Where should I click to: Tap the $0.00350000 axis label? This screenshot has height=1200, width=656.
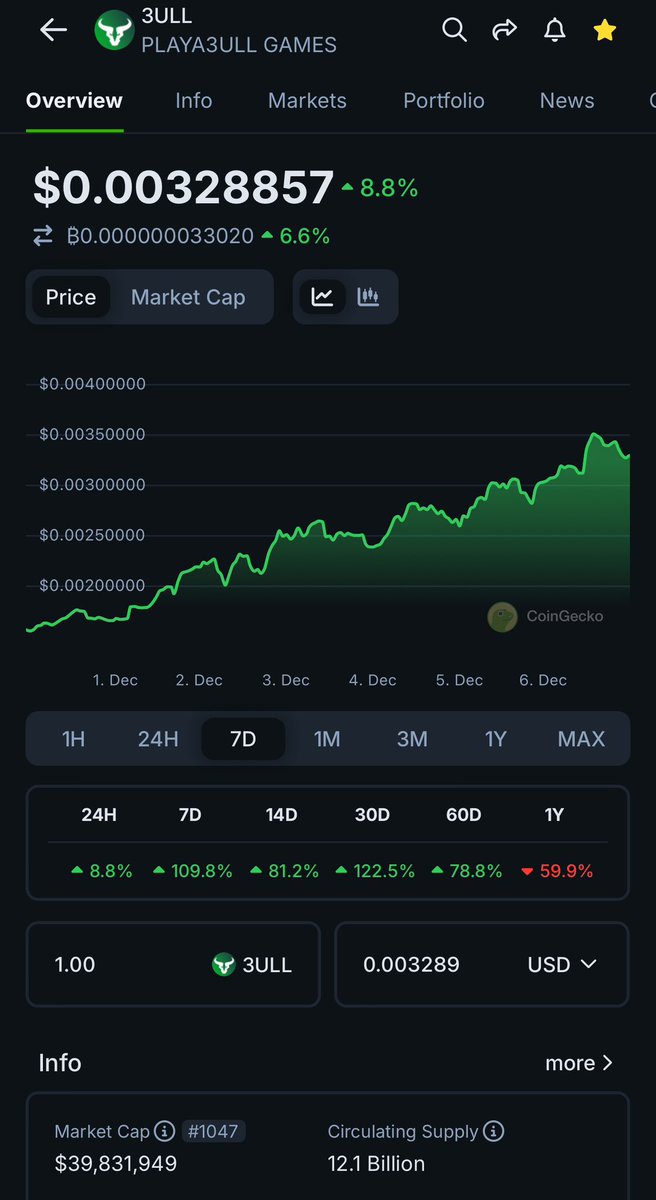point(93,435)
